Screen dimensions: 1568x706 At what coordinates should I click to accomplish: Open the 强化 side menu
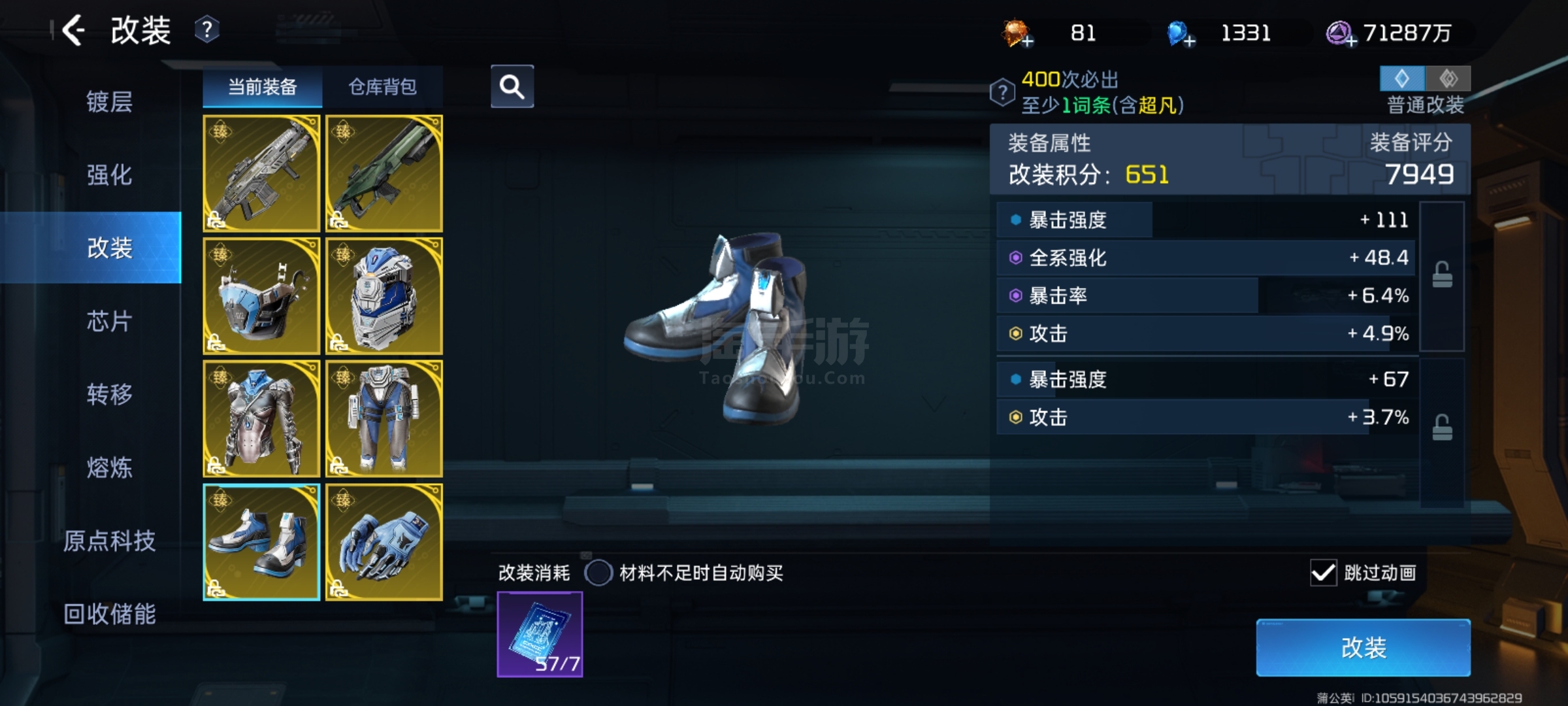tap(109, 175)
